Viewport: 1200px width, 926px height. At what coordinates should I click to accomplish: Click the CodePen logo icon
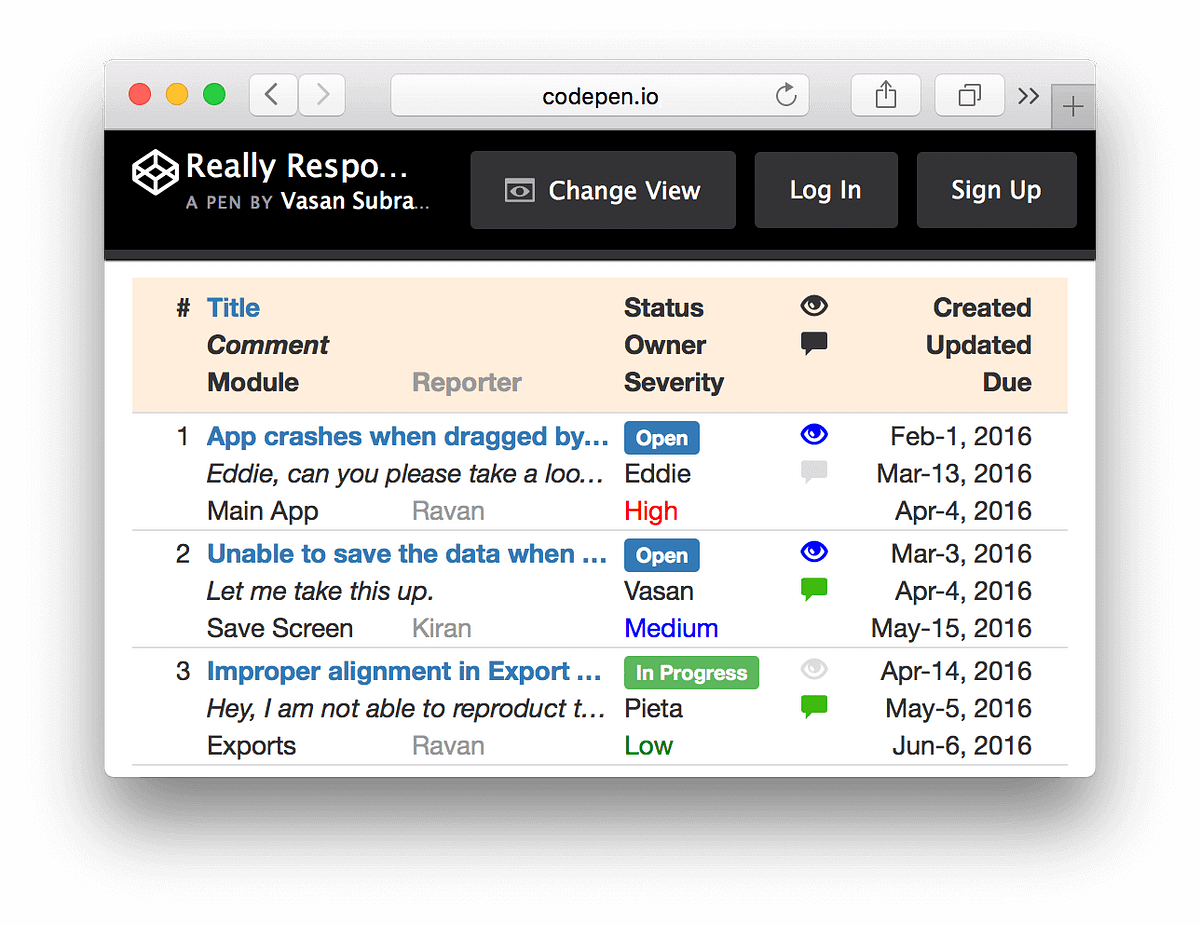coord(155,173)
